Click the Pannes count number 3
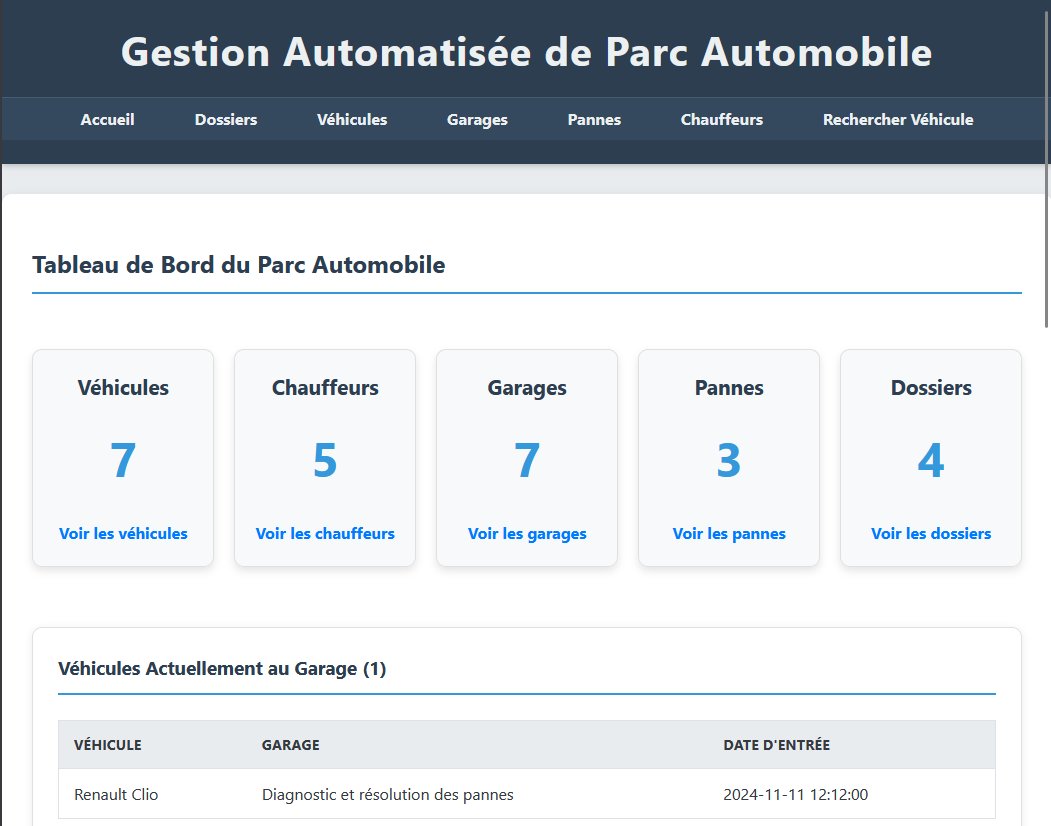 [x=729, y=461]
